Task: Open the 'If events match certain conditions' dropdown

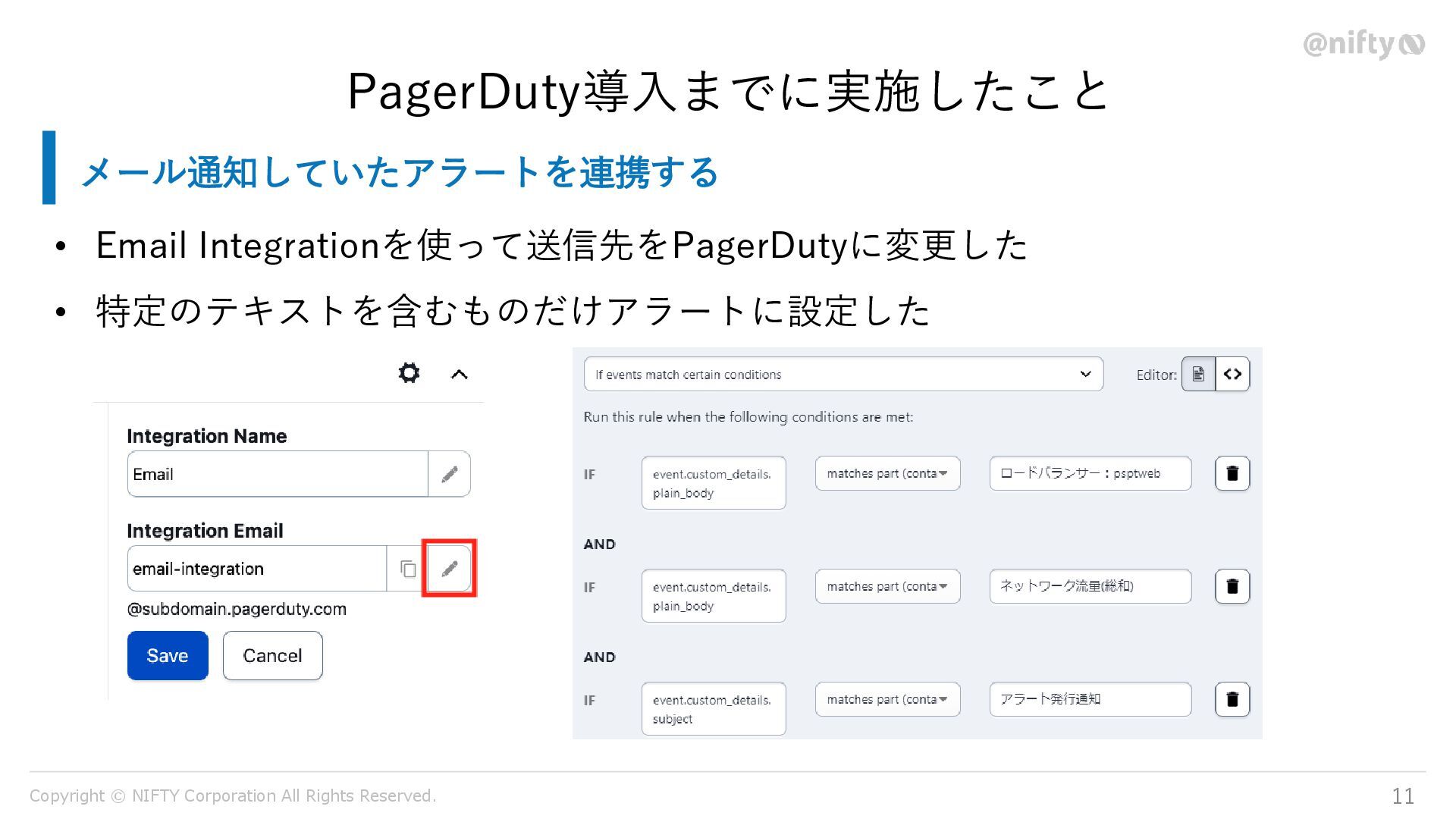Action: (x=843, y=374)
